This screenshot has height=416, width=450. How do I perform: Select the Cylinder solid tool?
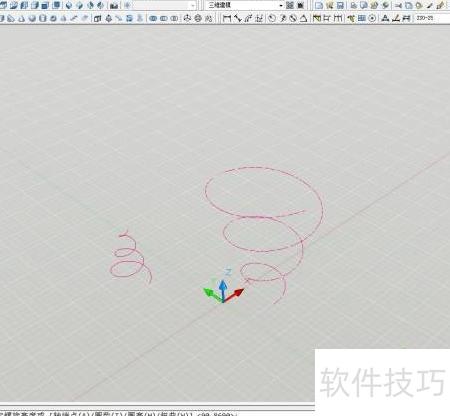(43, 18)
